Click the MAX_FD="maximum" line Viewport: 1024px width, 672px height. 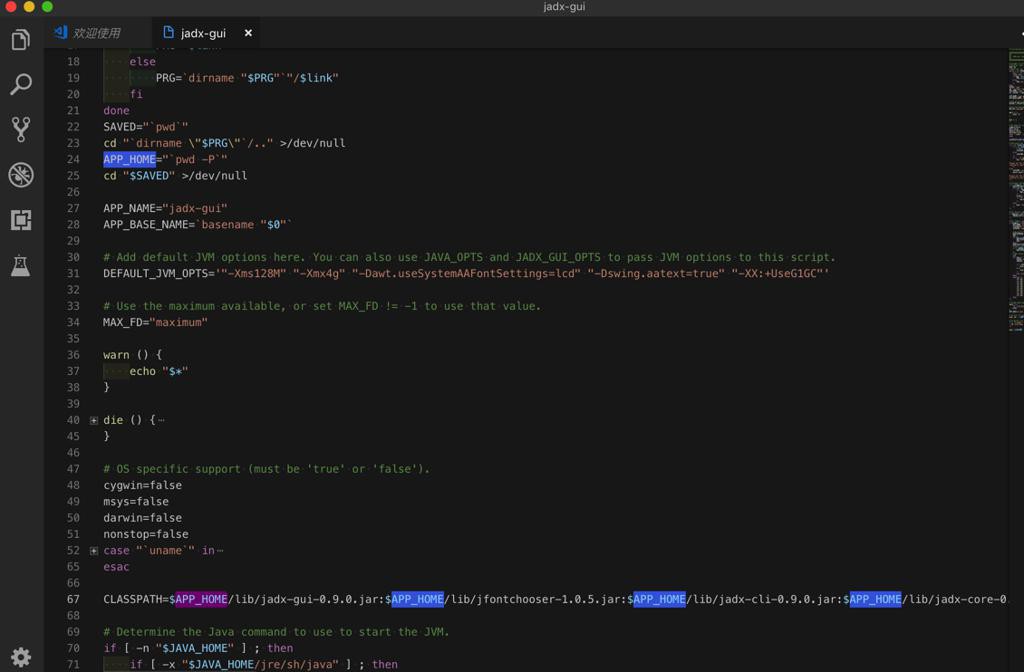[155, 322]
